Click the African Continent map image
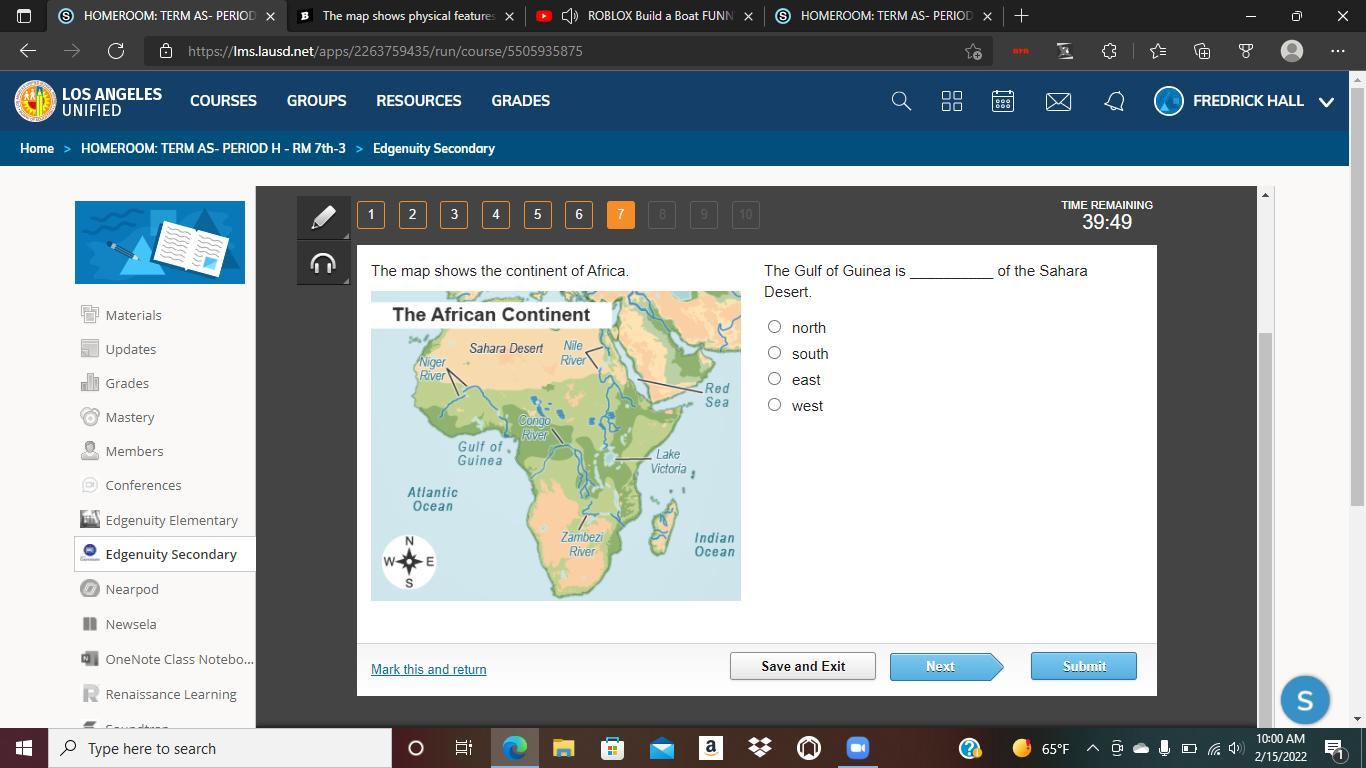Viewport: 1366px width, 768px height. point(556,446)
